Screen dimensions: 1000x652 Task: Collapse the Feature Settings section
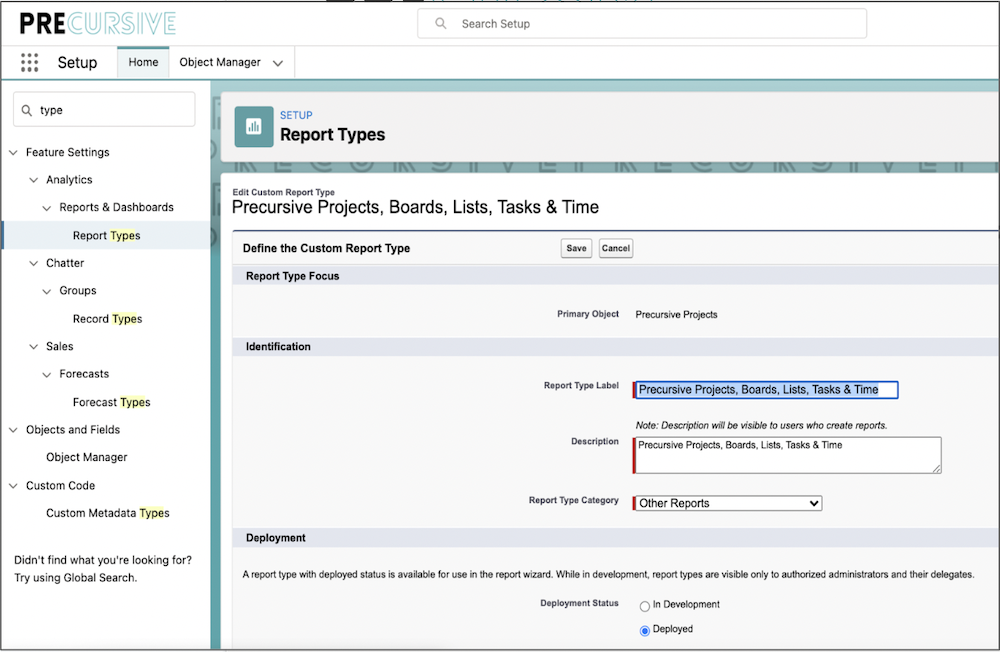click(14, 153)
